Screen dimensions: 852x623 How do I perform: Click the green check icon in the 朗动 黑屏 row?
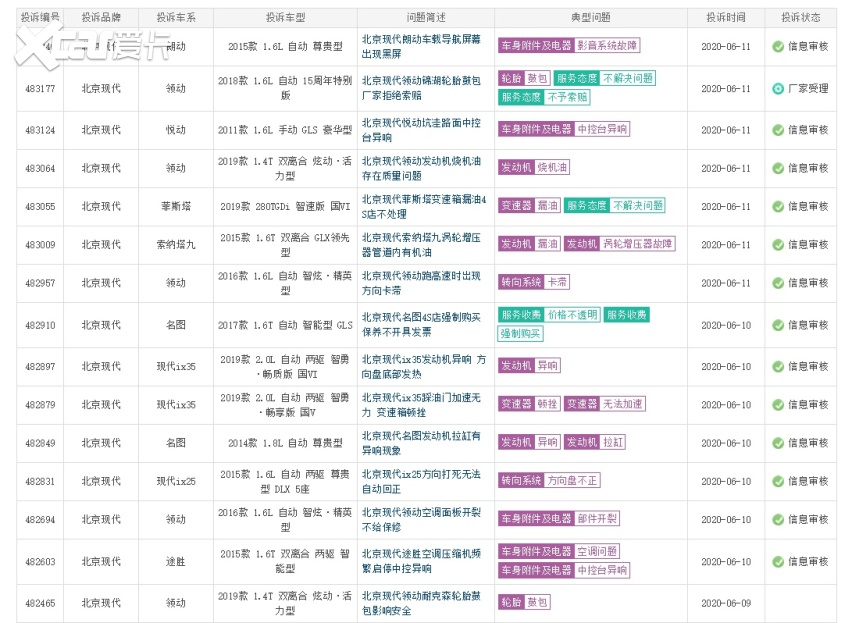click(x=778, y=47)
